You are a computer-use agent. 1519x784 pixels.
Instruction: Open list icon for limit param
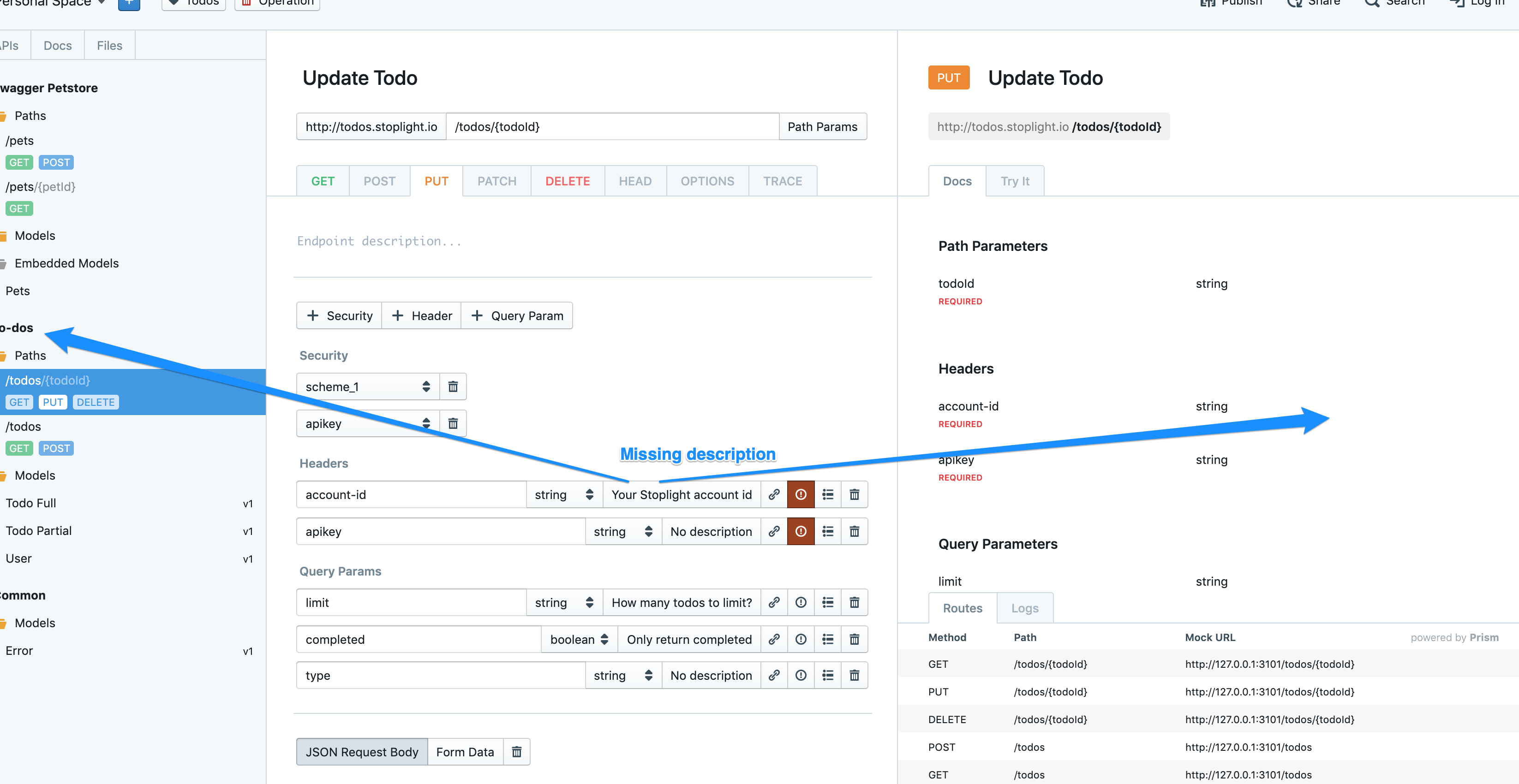click(827, 602)
